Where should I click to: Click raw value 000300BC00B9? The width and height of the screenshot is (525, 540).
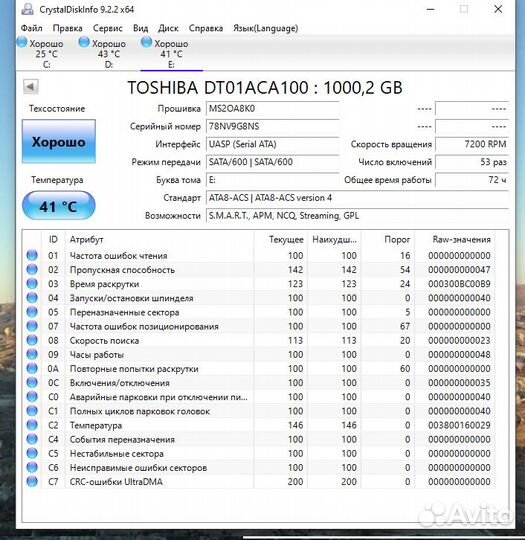point(459,284)
